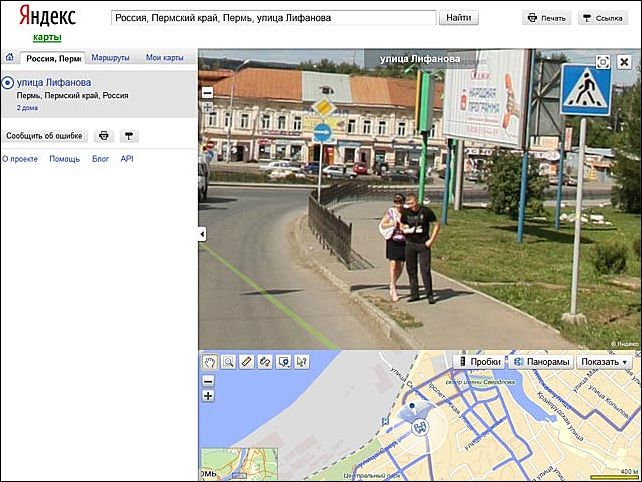642x482 pixels.
Task: Activate the magnifier zoom tool
Action: click(x=228, y=361)
